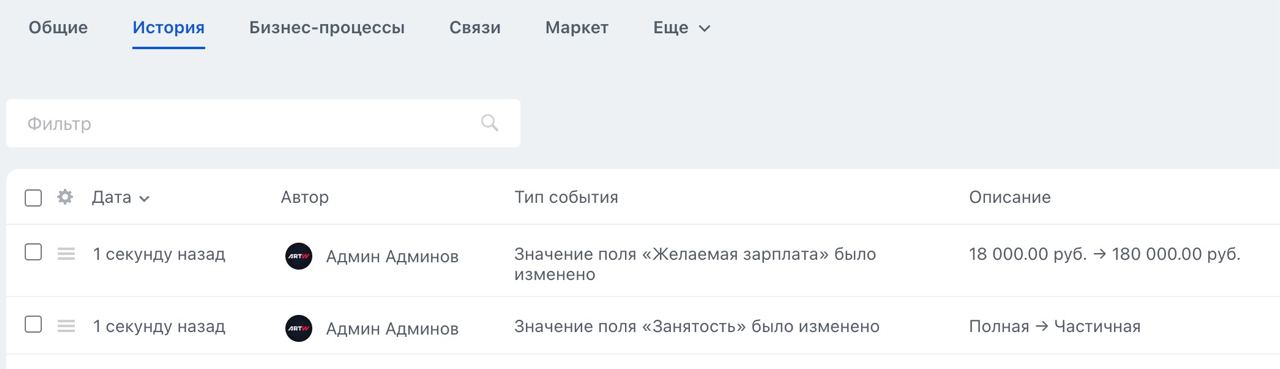Open the «Бизнес-процессы» tab
The image size is (1280, 369).
[327, 28]
